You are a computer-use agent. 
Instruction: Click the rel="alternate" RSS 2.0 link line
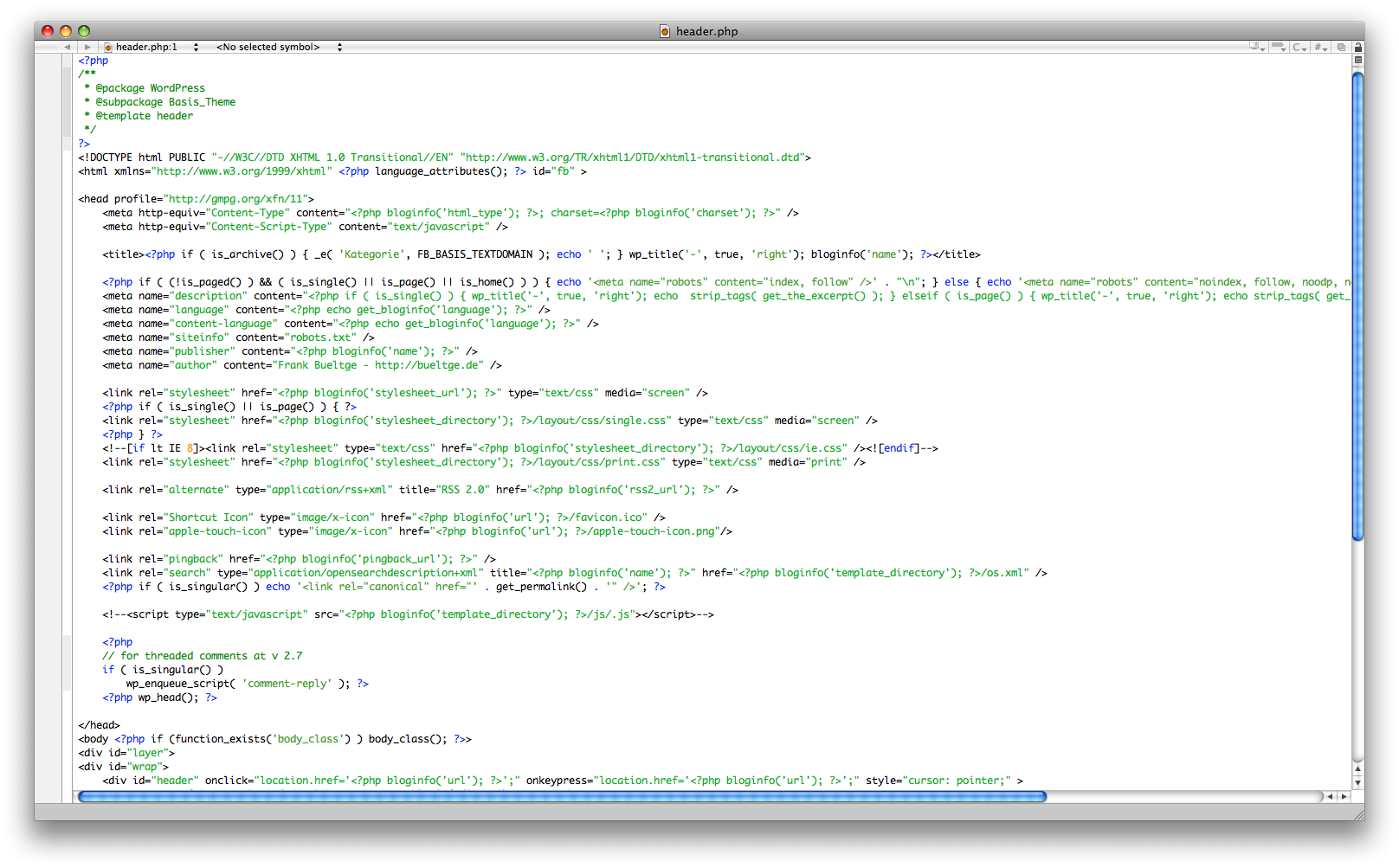point(420,490)
